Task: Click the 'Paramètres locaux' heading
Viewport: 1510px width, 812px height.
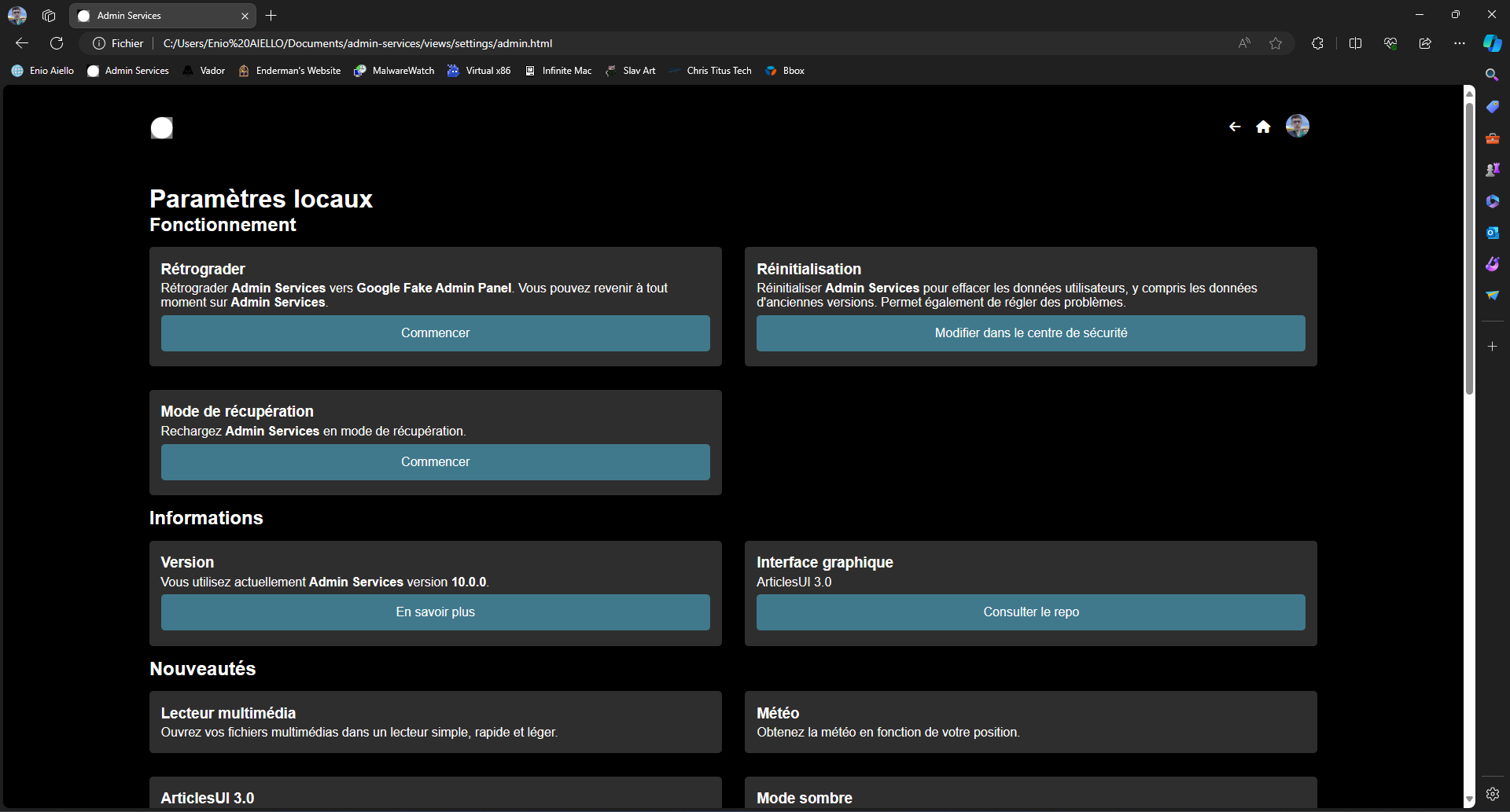Action: (261, 199)
